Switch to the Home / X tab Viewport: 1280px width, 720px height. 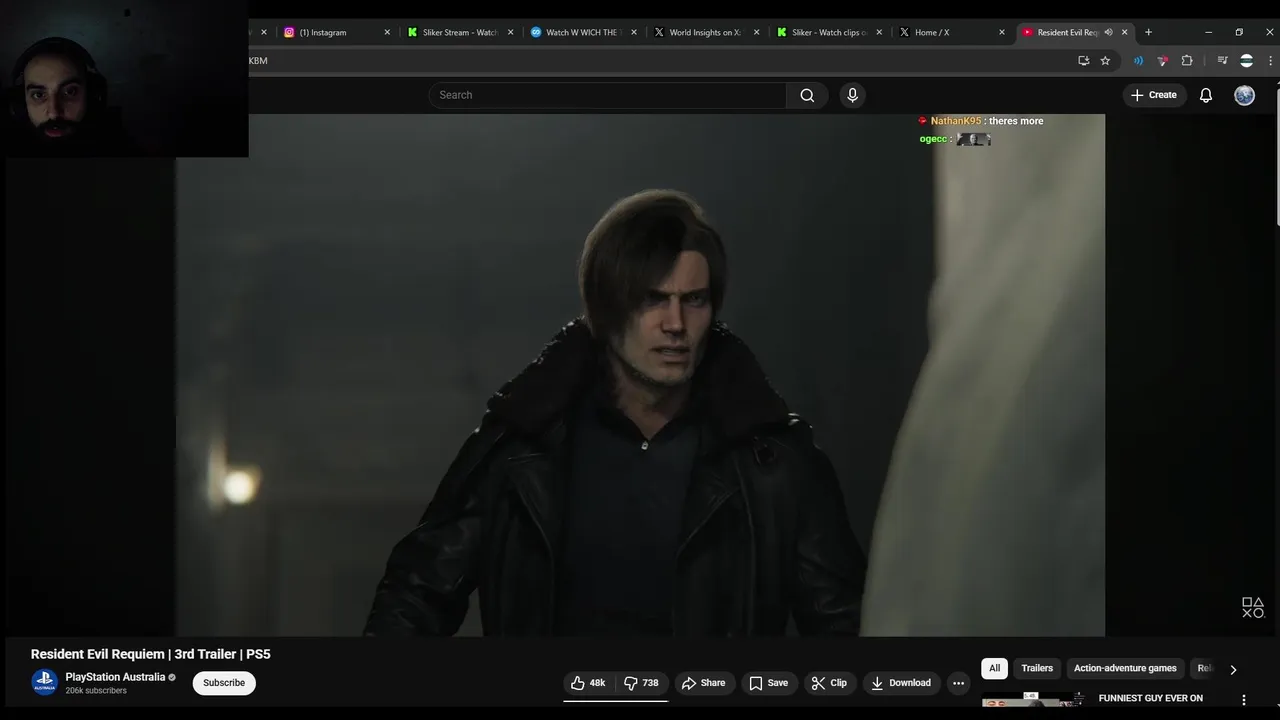coord(950,32)
